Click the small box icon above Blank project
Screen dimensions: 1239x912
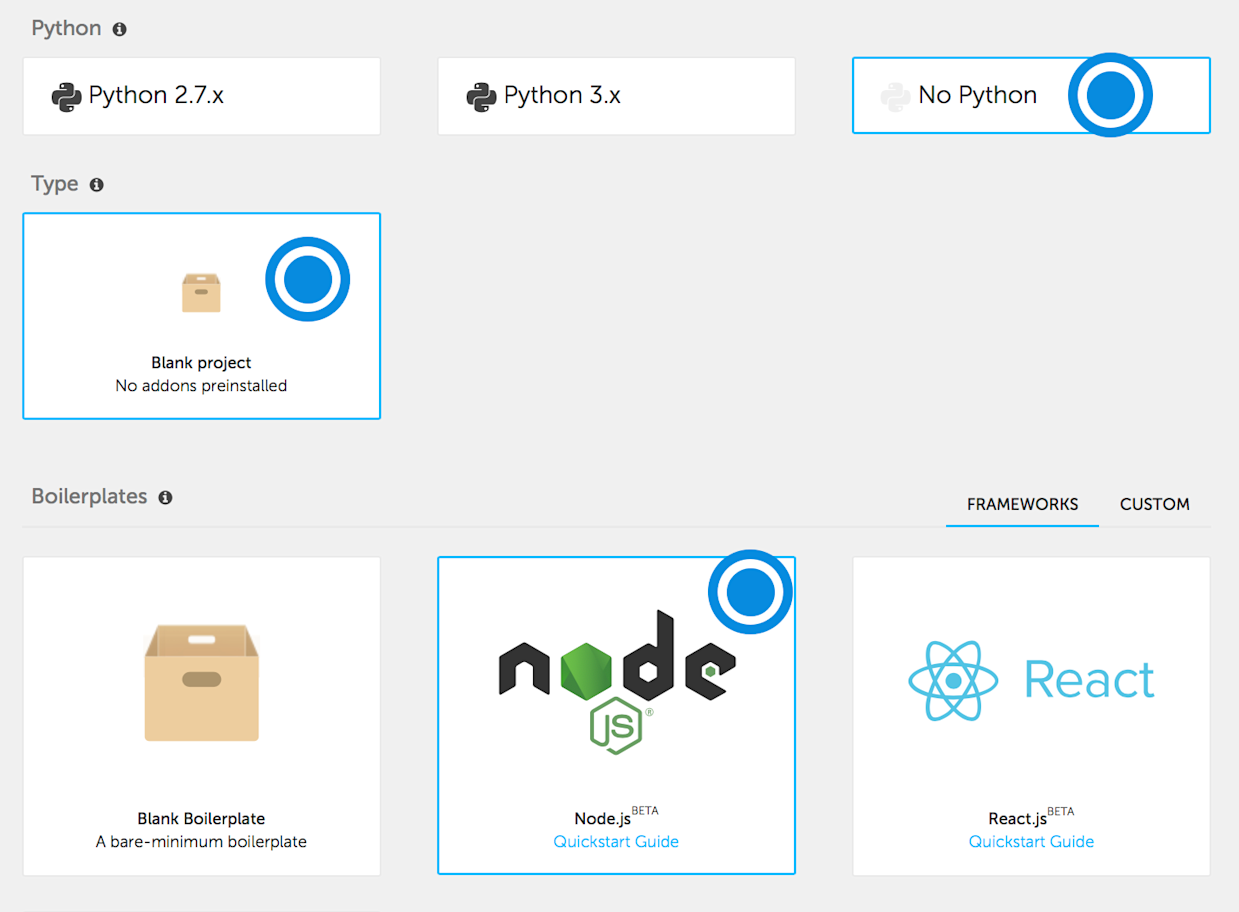point(201,294)
